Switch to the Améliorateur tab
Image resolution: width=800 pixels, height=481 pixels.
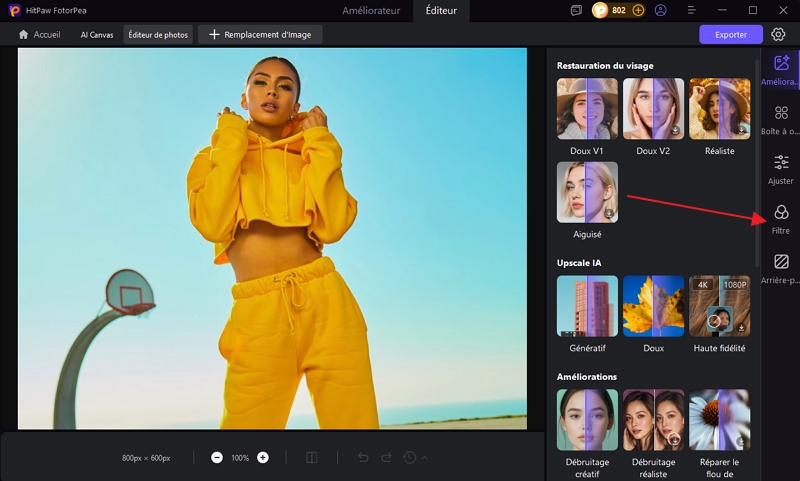[x=371, y=10]
